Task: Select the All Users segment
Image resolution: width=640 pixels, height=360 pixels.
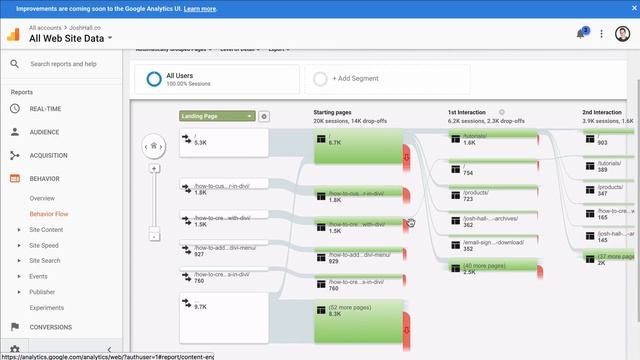Action: point(217,79)
